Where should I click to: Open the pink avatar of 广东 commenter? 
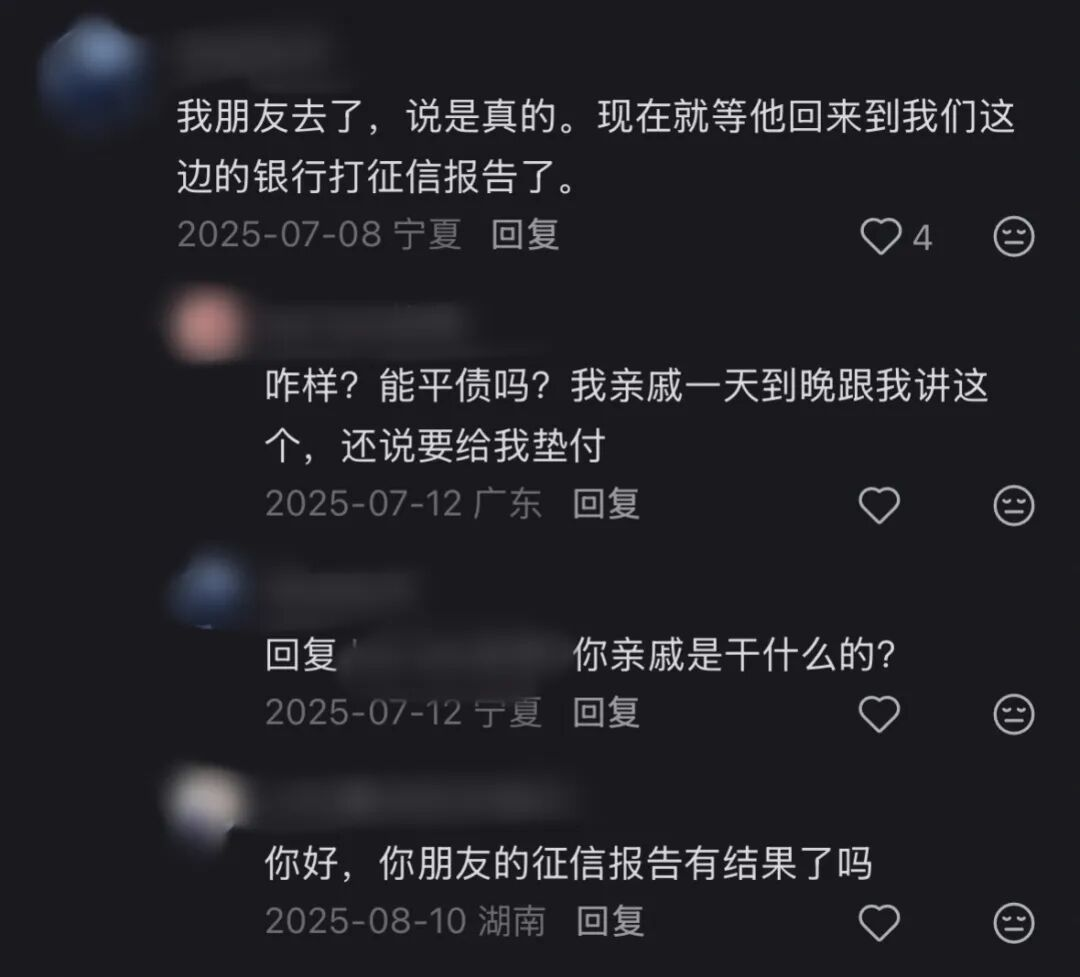click(x=207, y=325)
